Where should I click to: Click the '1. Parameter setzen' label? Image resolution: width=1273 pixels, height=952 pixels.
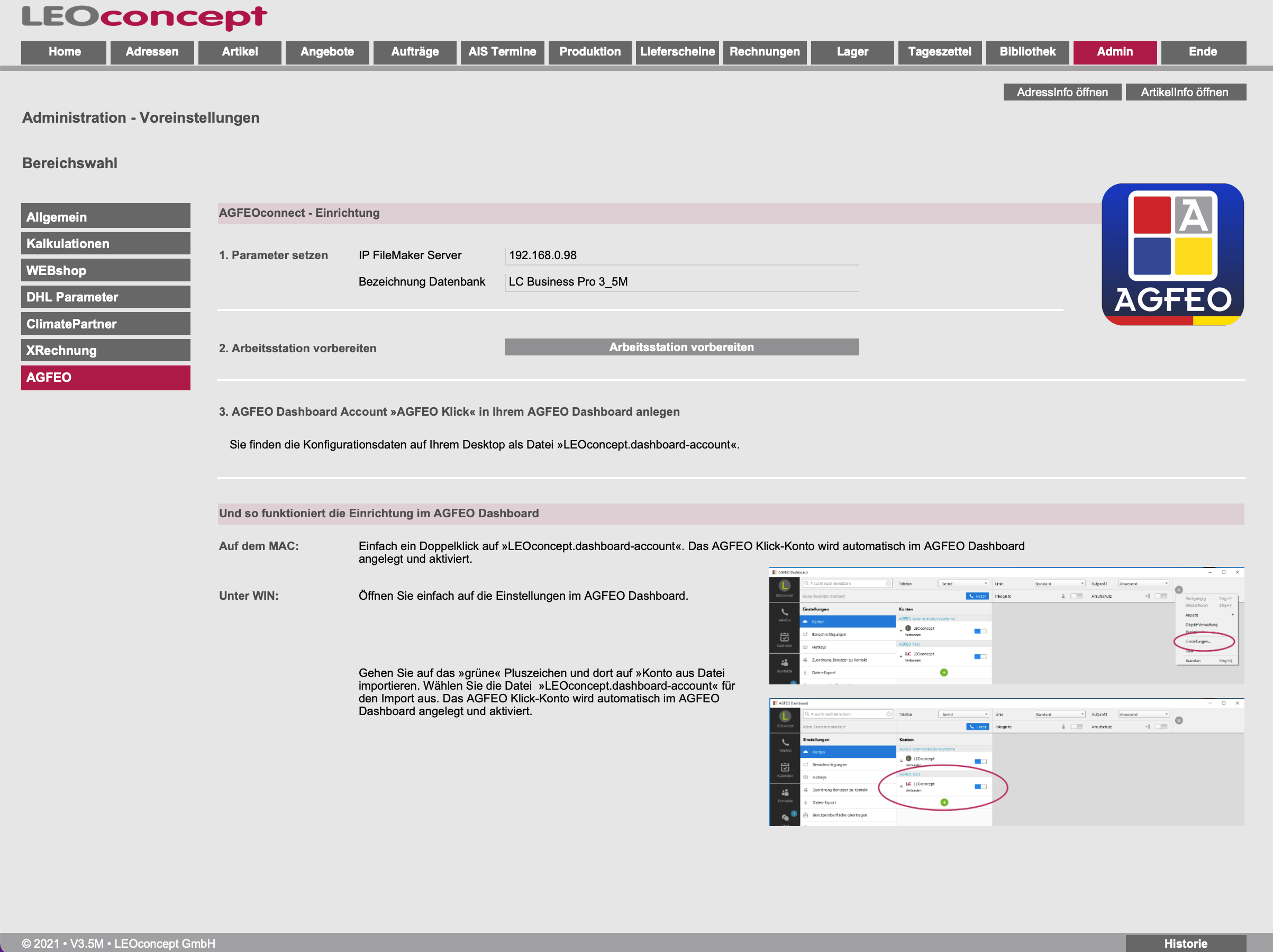pyautogui.click(x=274, y=255)
